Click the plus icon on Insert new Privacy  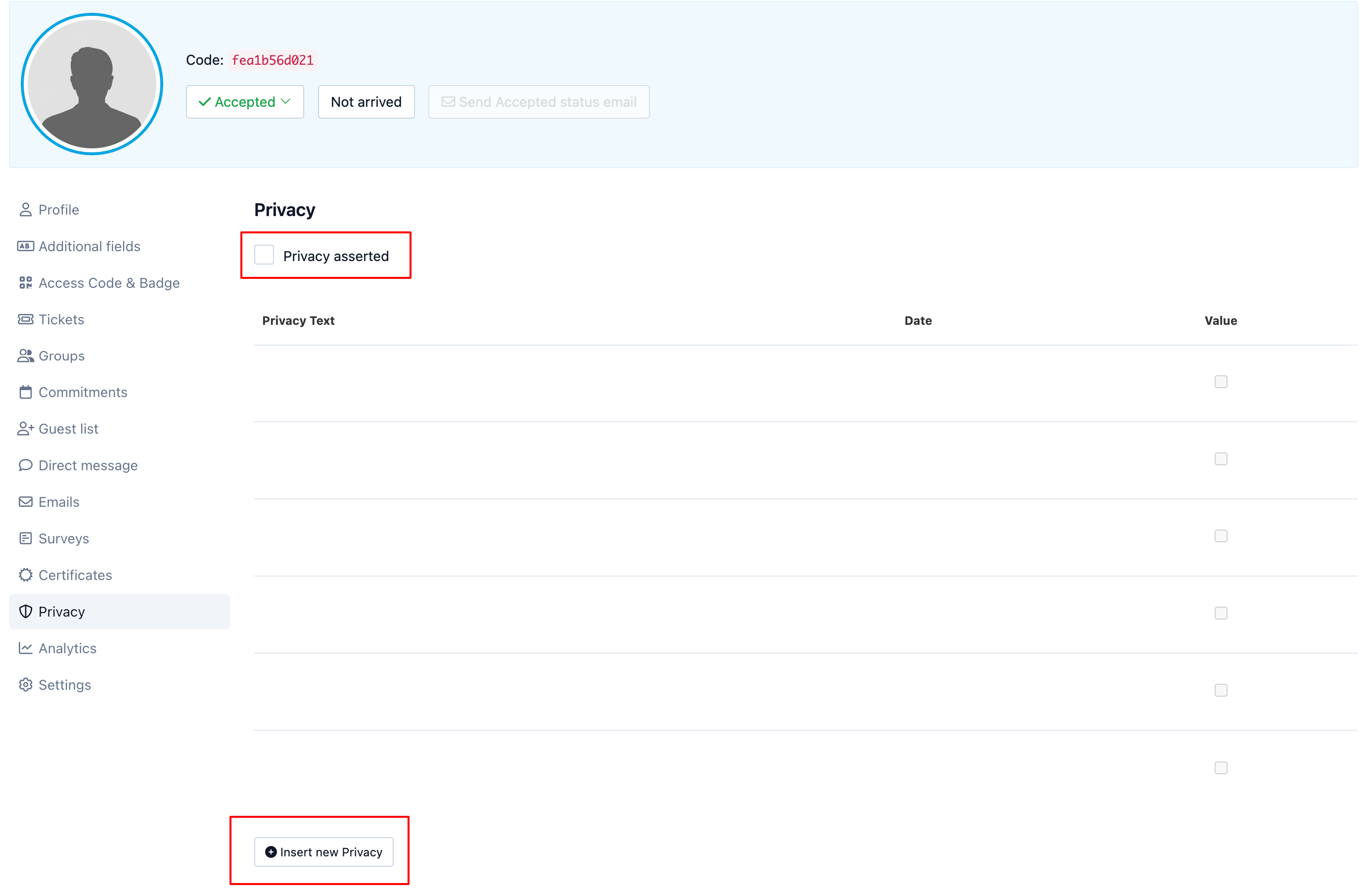click(271, 852)
